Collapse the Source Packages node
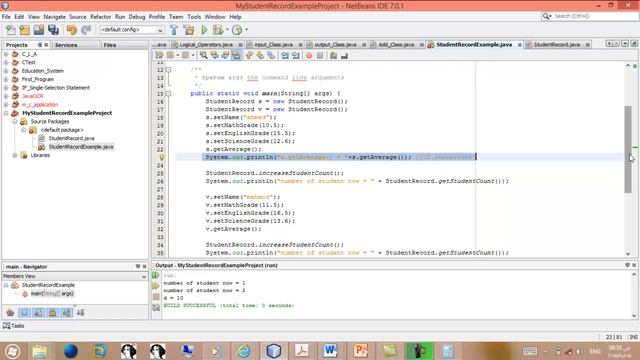 (15, 122)
